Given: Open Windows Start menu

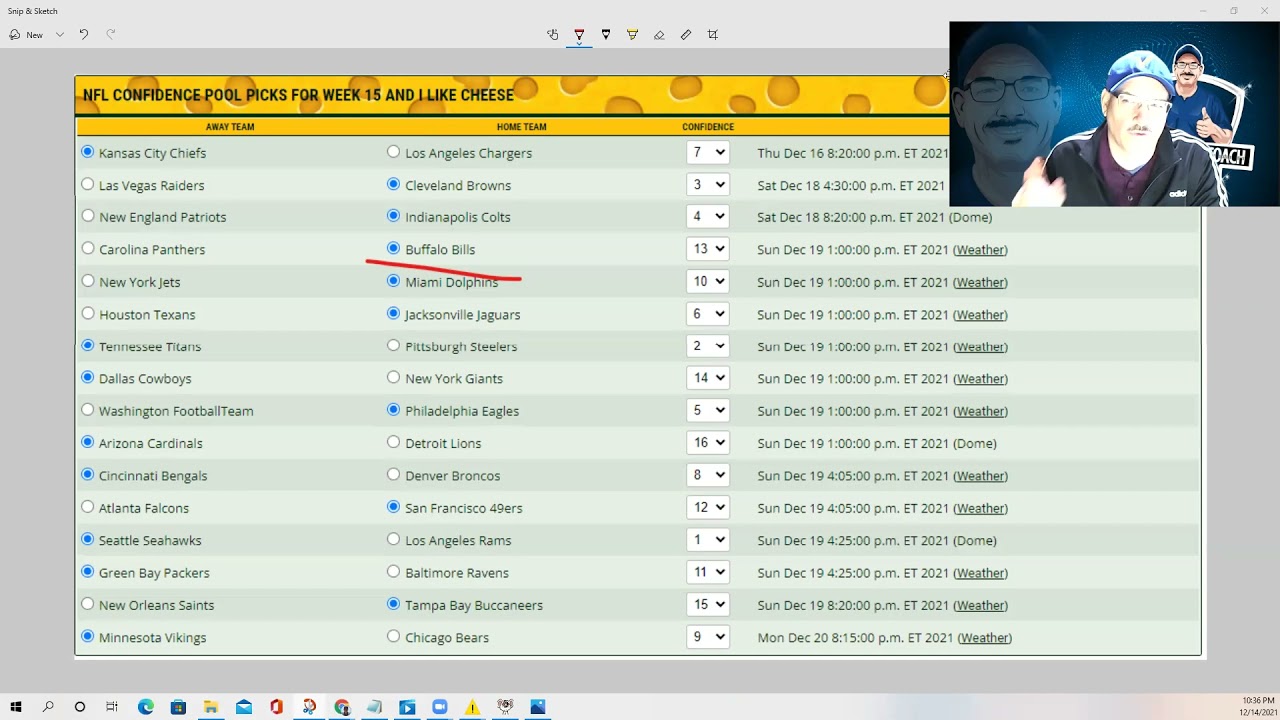Looking at the screenshot, I should (16, 707).
